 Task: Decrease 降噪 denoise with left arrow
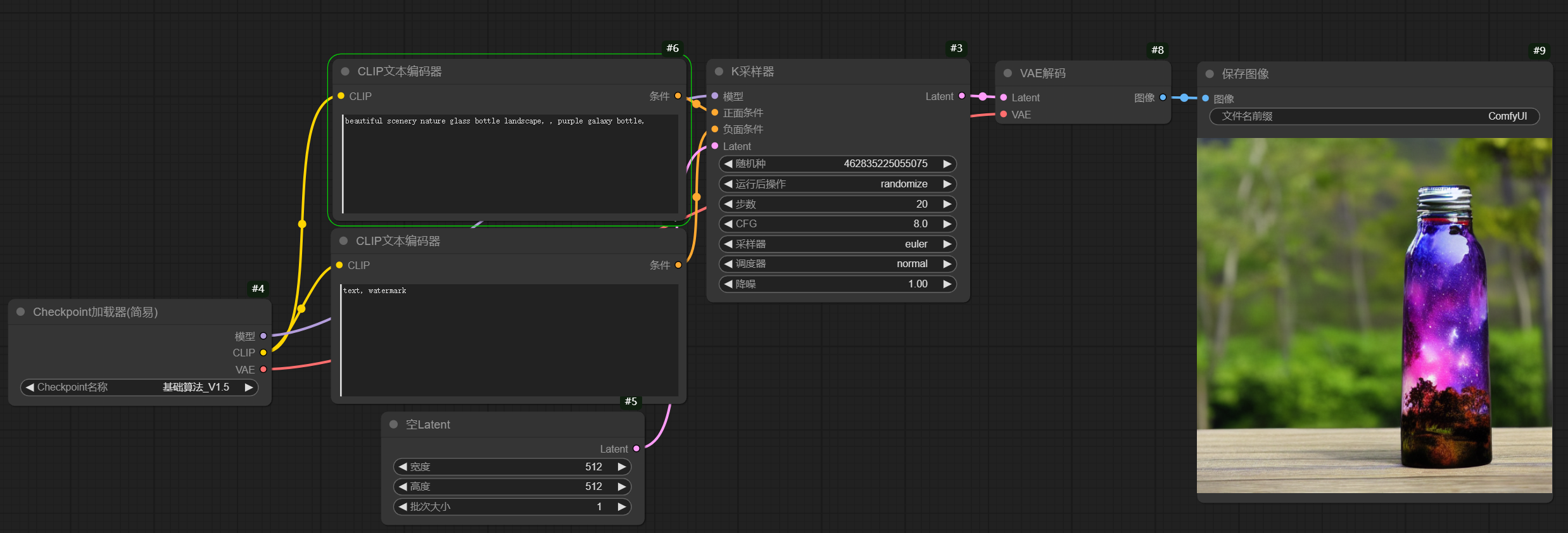[x=728, y=284]
